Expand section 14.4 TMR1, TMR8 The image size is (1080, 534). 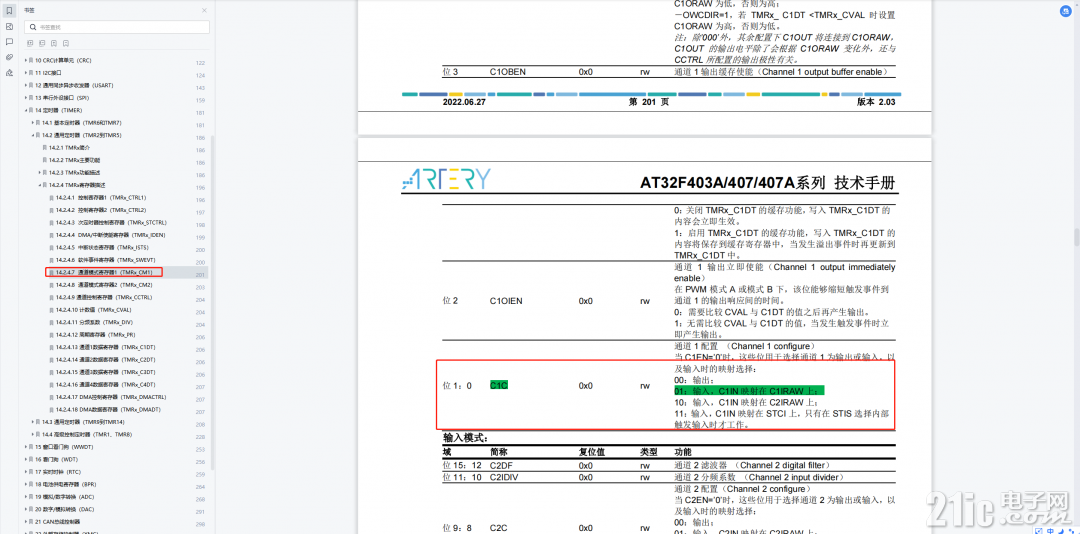(x=32, y=434)
